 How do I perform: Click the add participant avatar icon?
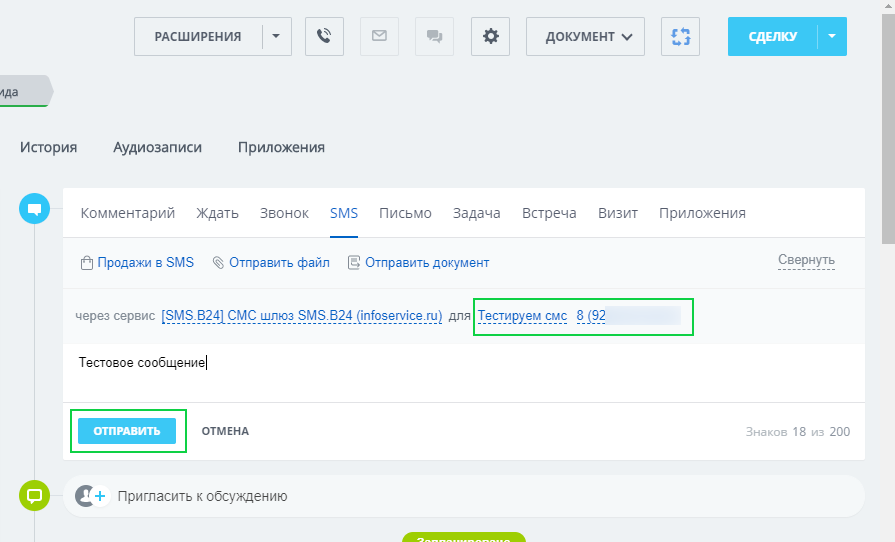click(x=92, y=495)
